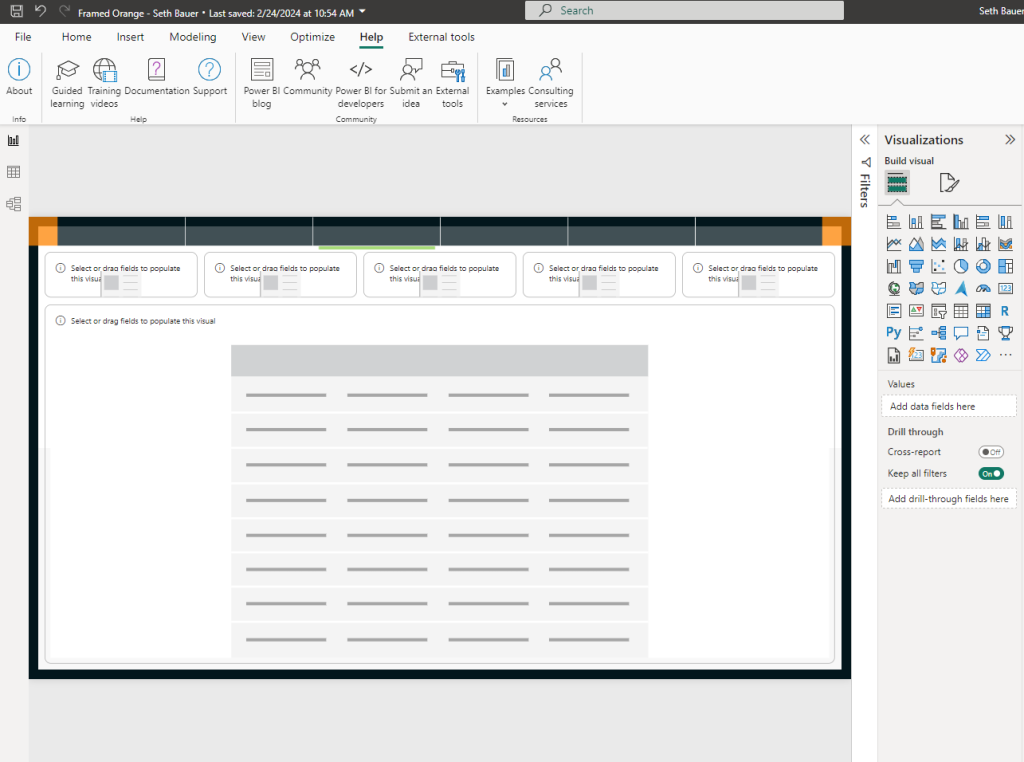Select the waterfall chart visual
The image size is (1024, 762).
coord(893,266)
